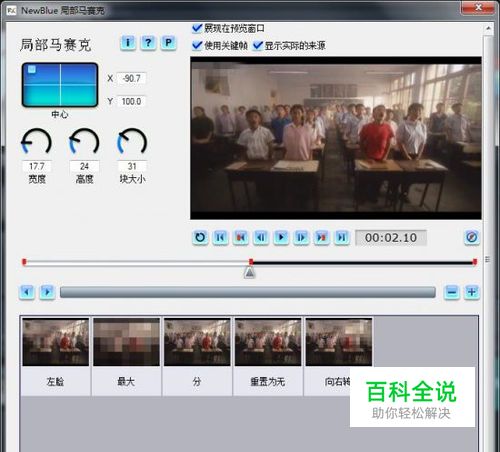Step back one frame
This screenshot has height=452, width=500.
(x=261, y=237)
